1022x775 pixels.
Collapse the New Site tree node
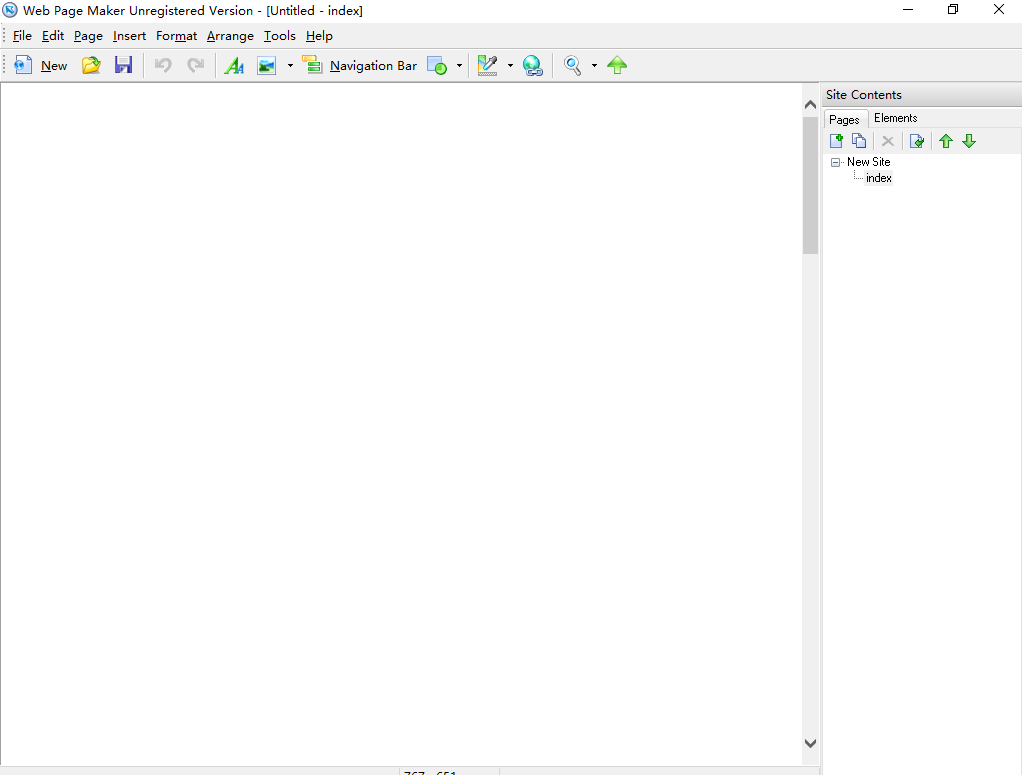pos(836,162)
